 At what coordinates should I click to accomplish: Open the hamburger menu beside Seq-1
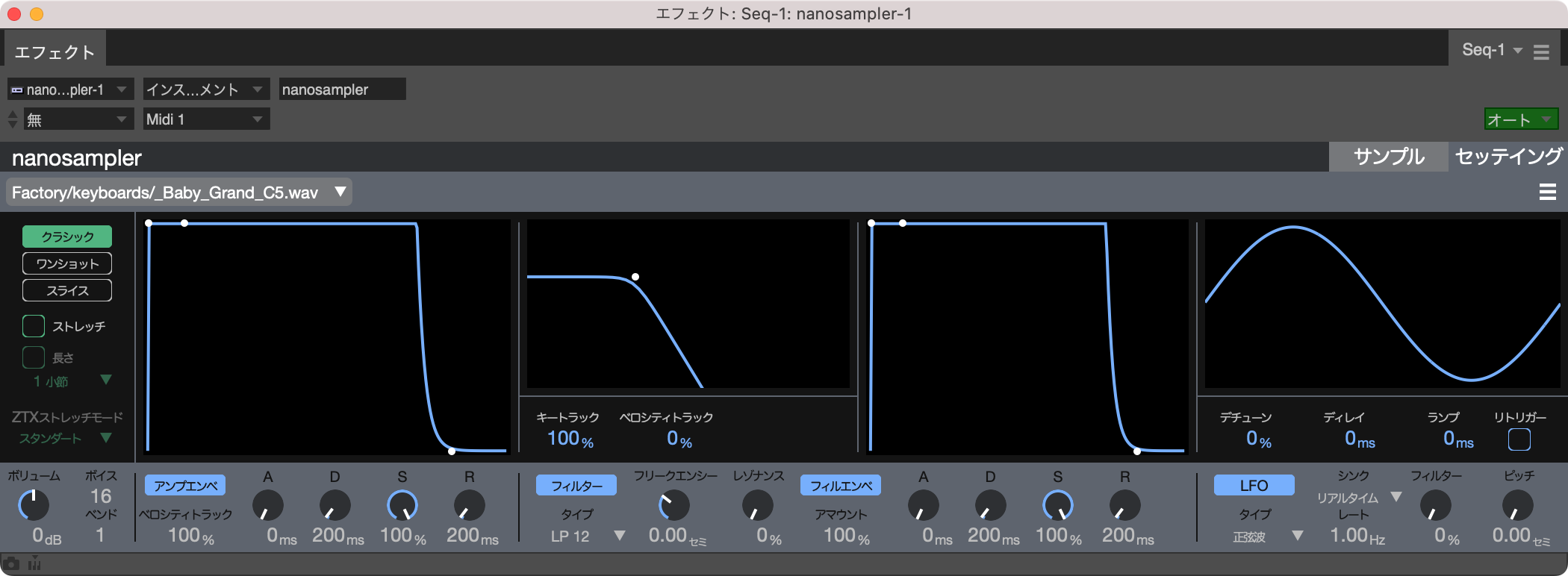tap(1541, 51)
